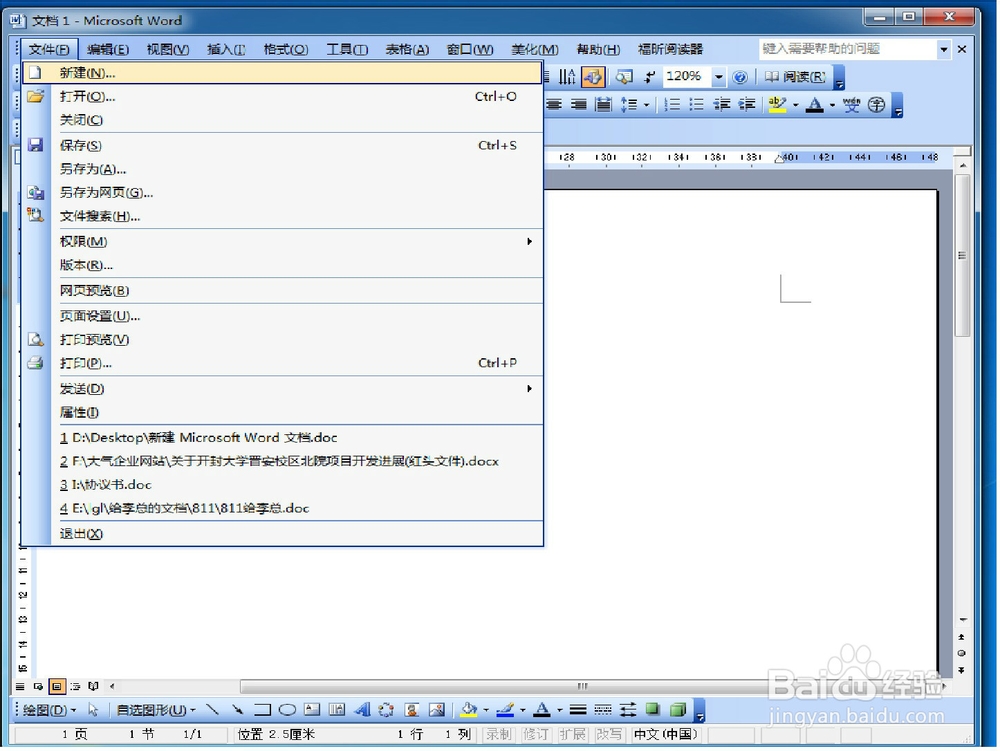Open the dash style options
1000x751 pixels.
coord(603,710)
